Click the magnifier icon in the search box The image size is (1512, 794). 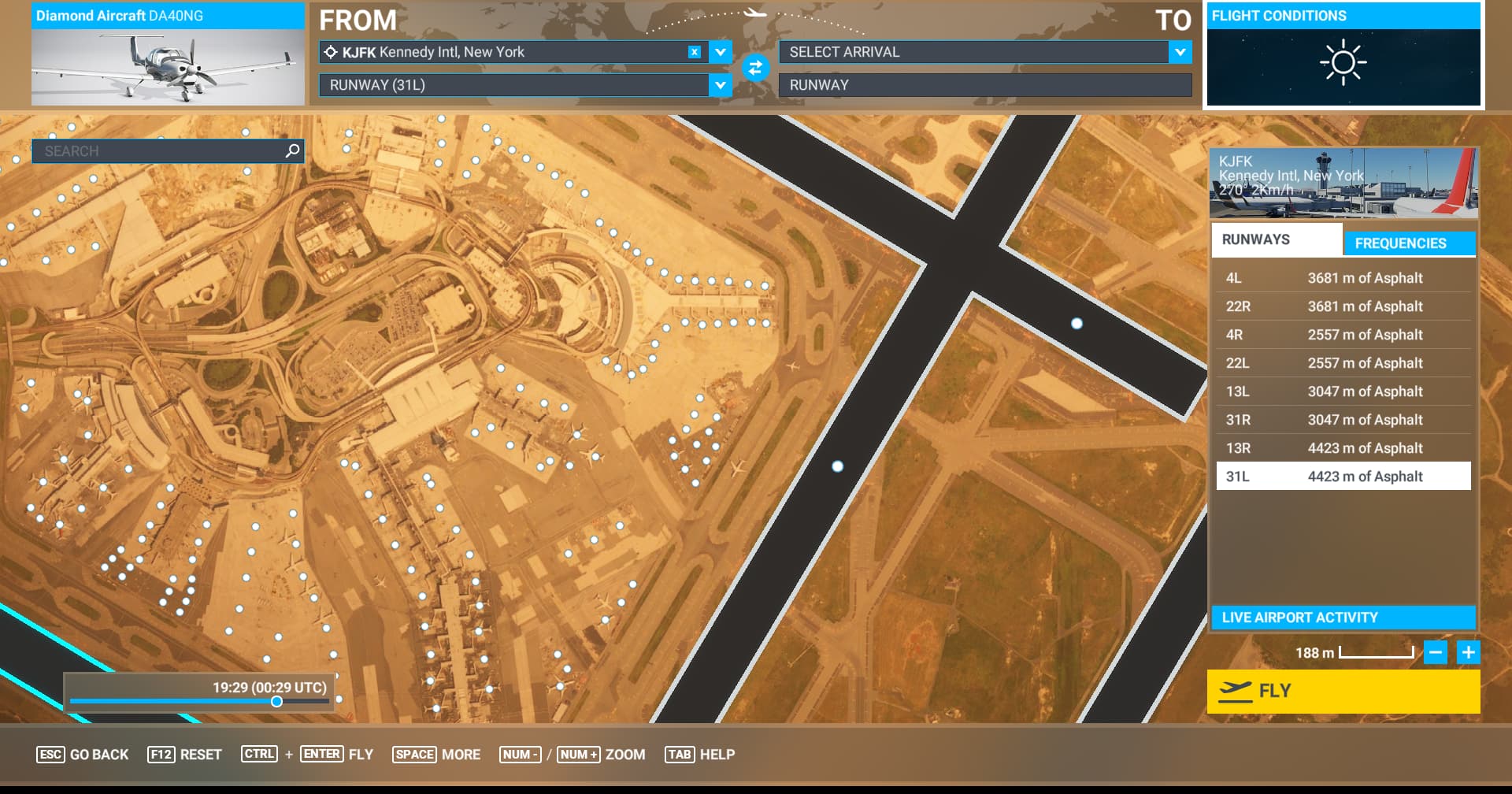tap(292, 150)
